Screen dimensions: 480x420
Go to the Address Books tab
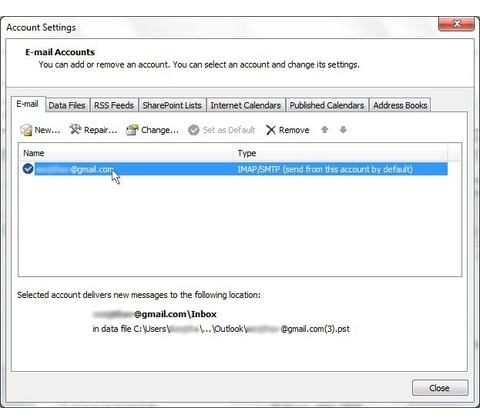point(400,105)
